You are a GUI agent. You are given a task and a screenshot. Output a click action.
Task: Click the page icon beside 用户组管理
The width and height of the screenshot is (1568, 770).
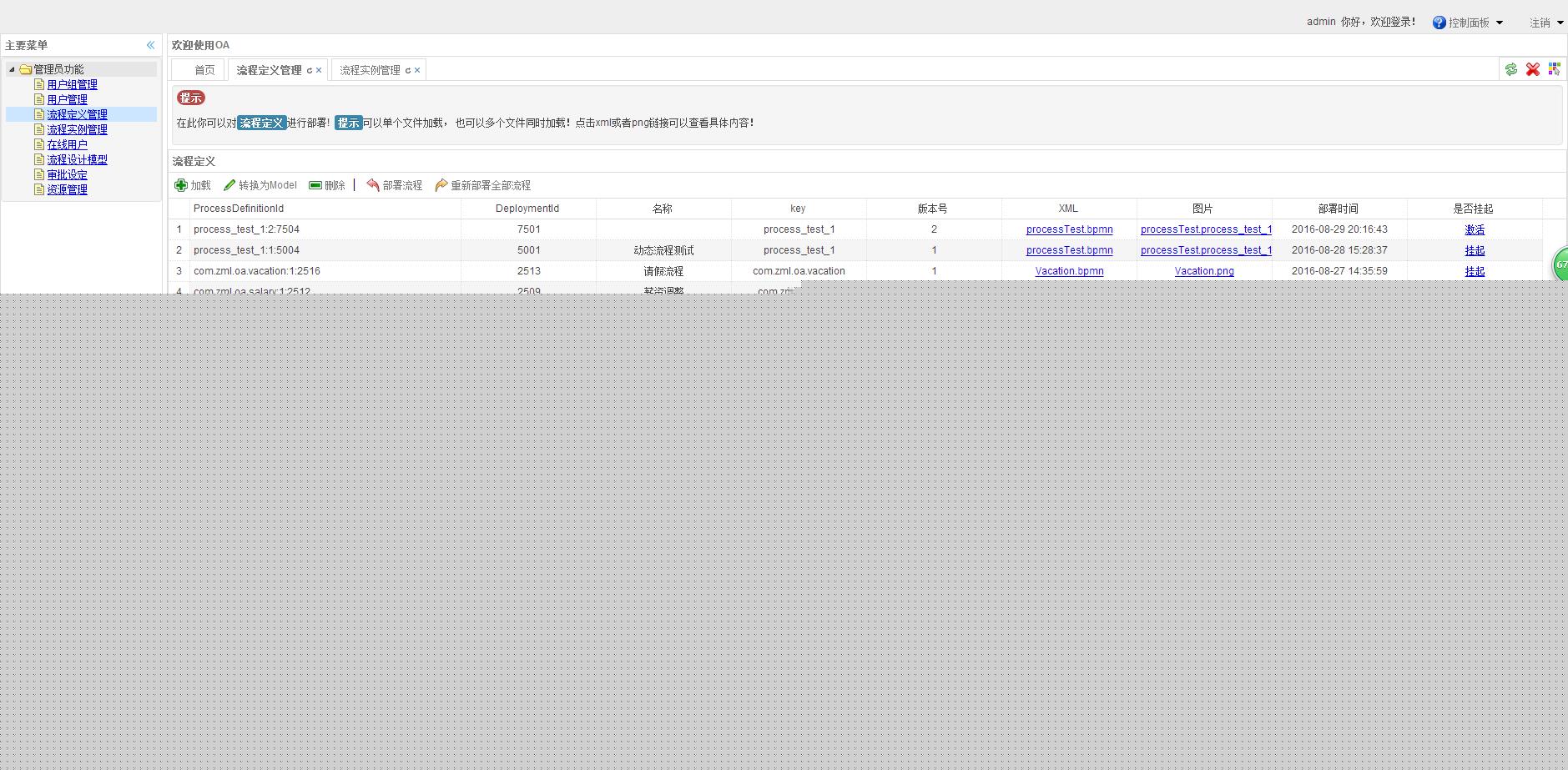pos(39,84)
